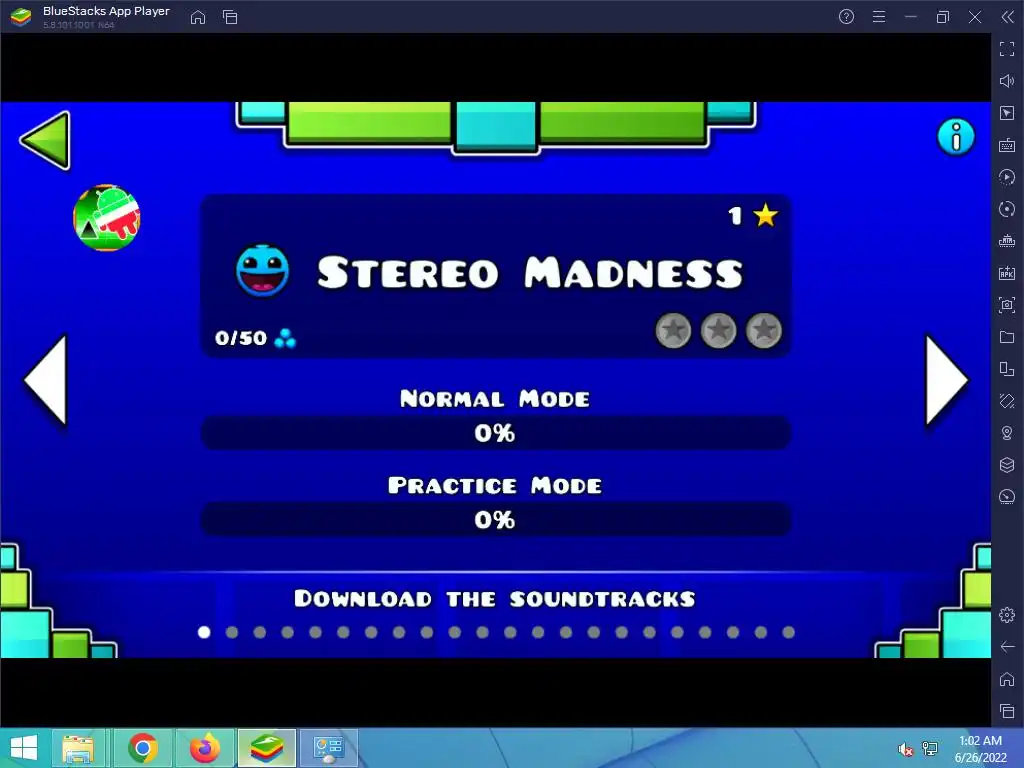The width and height of the screenshot is (1024, 768).
Task: Click the BlueStacks shake/rotate icon
Action: click(1007, 401)
